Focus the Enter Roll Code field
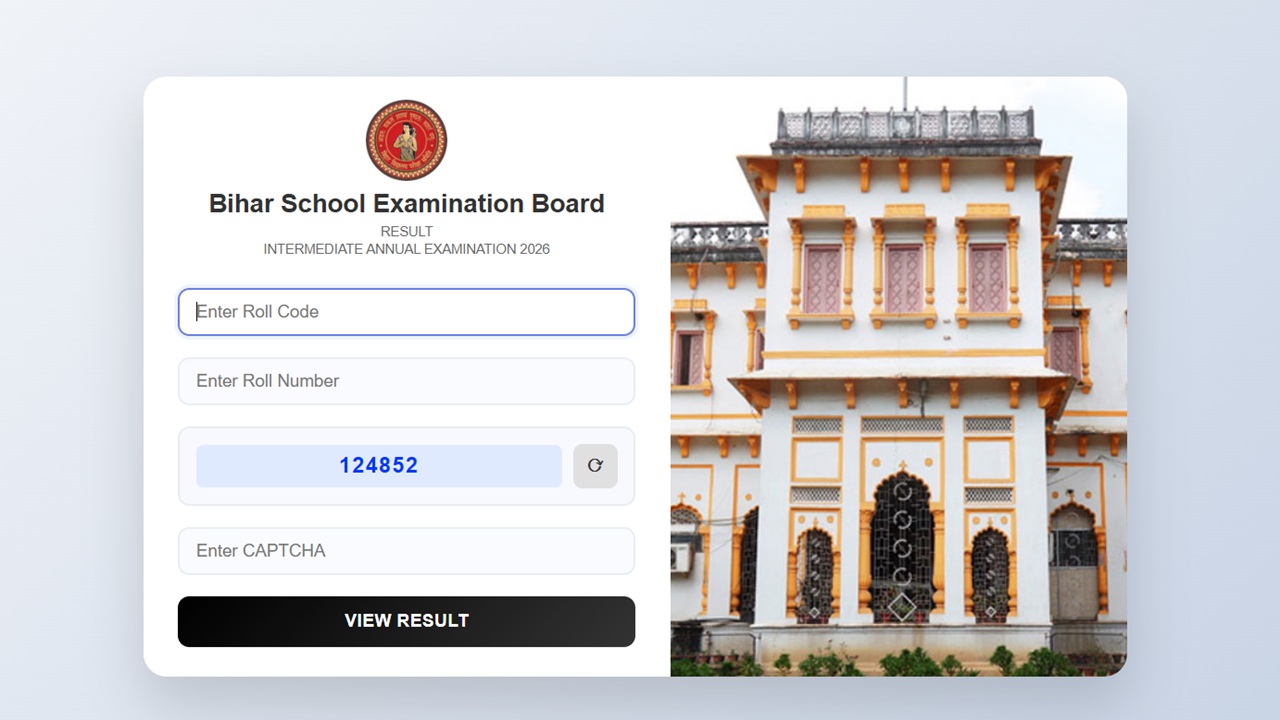The image size is (1280, 720). tap(406, 312)
